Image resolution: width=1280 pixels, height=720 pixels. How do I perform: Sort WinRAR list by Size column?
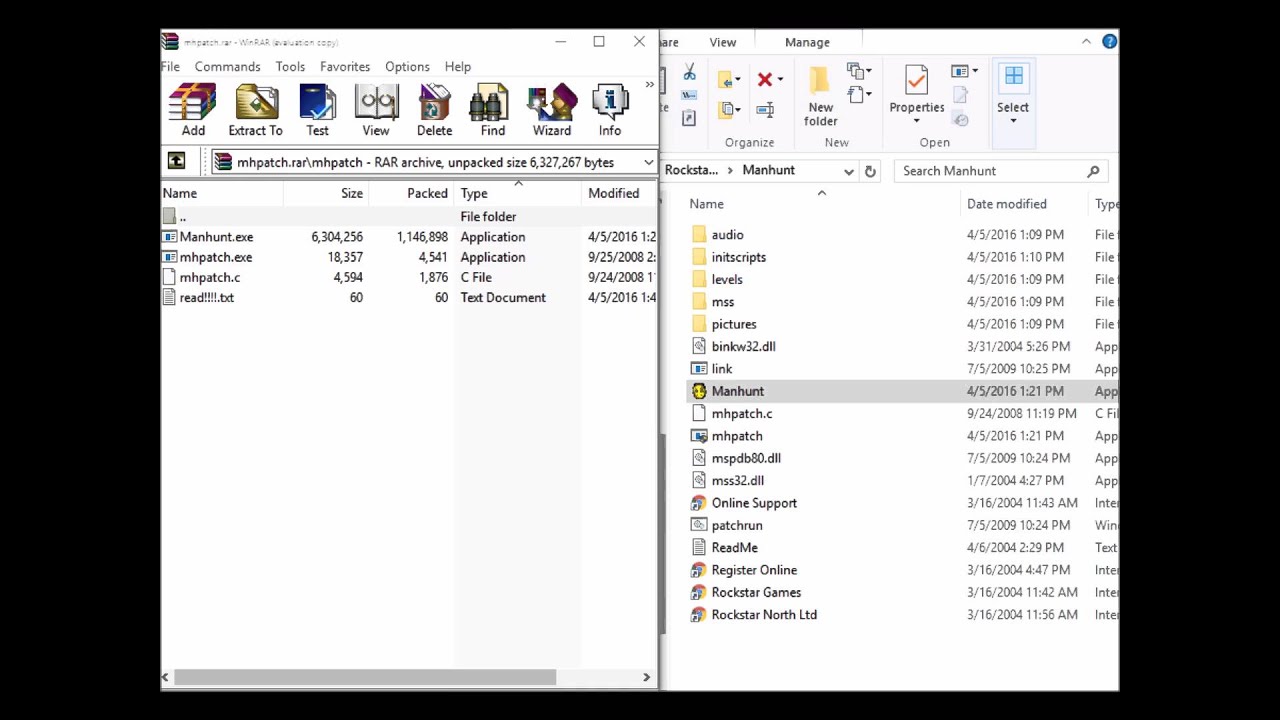point(326,193)
